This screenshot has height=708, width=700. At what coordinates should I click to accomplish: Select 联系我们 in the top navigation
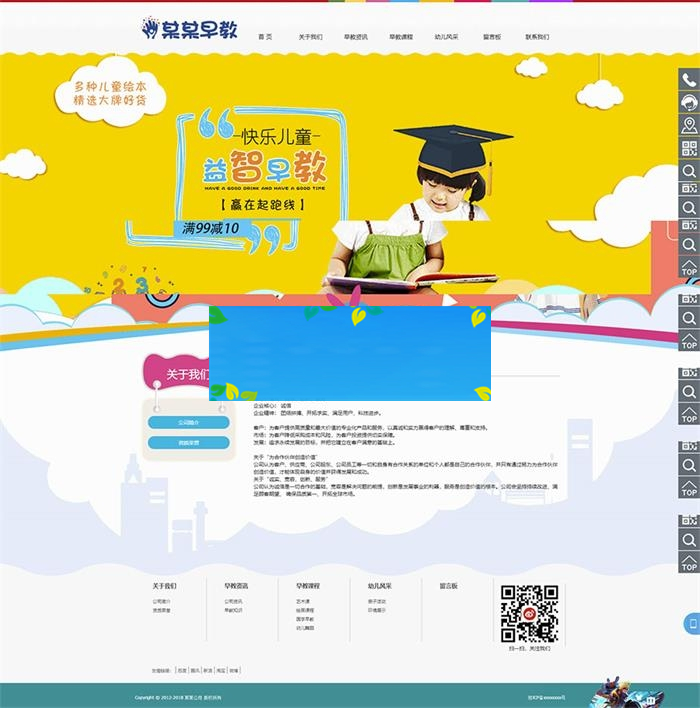[537, 36]
